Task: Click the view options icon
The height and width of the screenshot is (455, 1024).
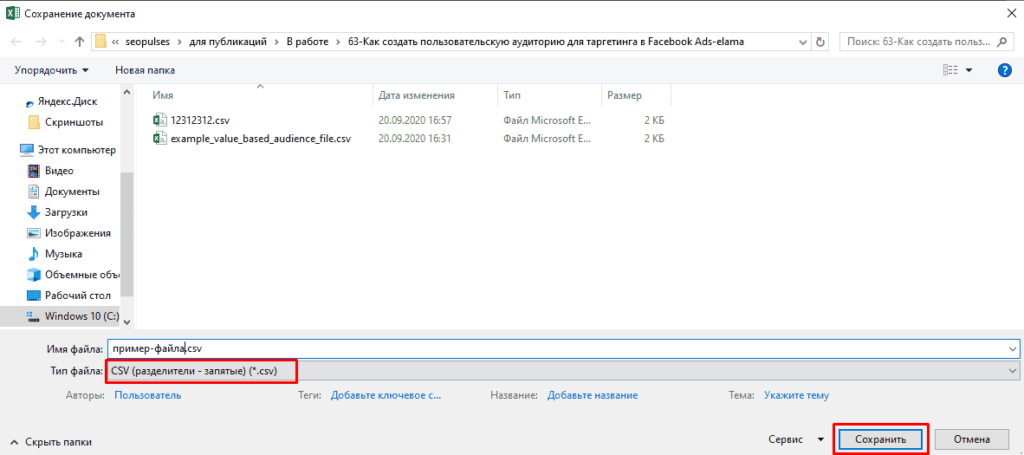Action: coord(951,70)
